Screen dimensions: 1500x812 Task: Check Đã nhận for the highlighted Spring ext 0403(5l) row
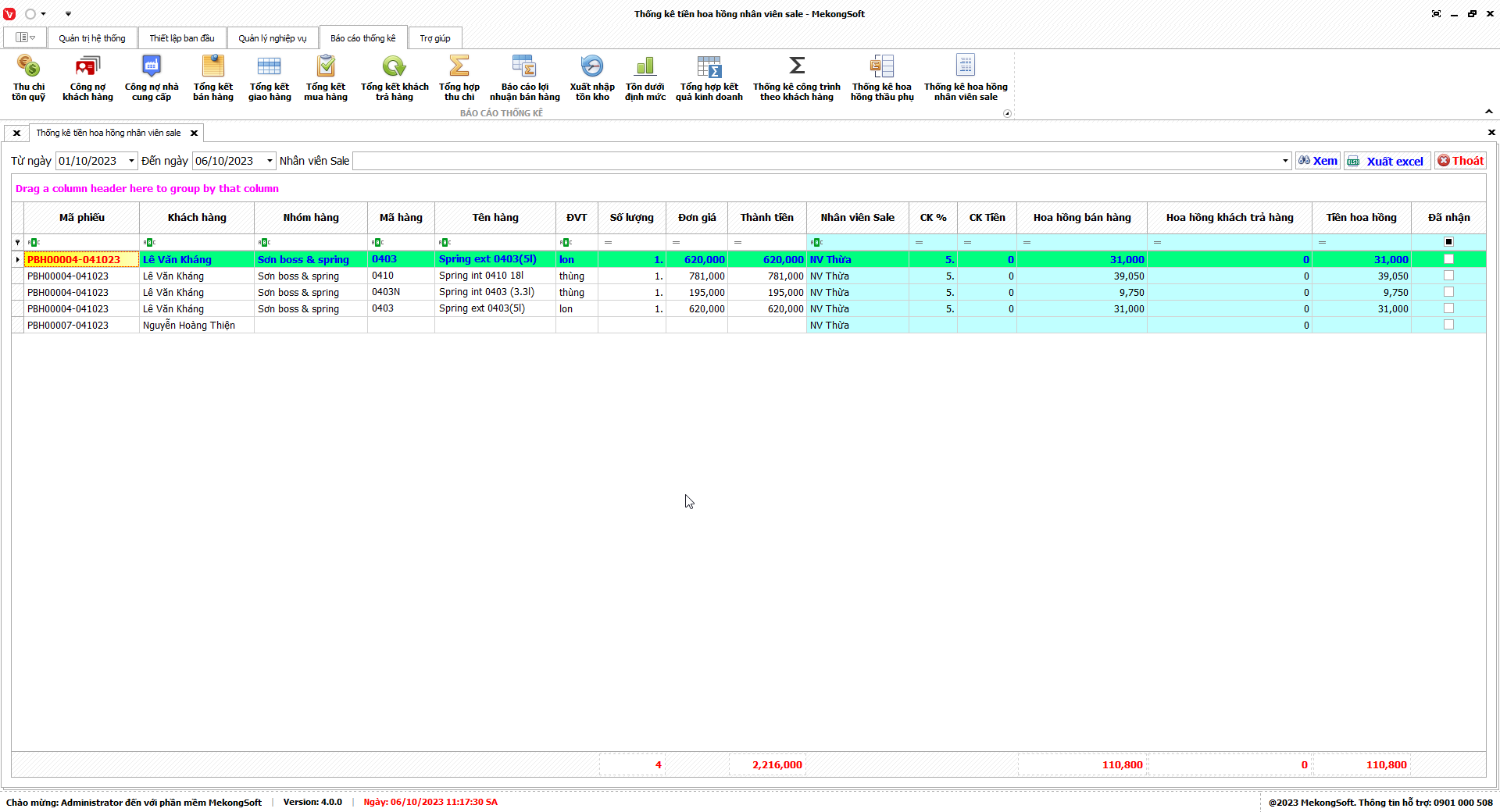point(1448,259)
